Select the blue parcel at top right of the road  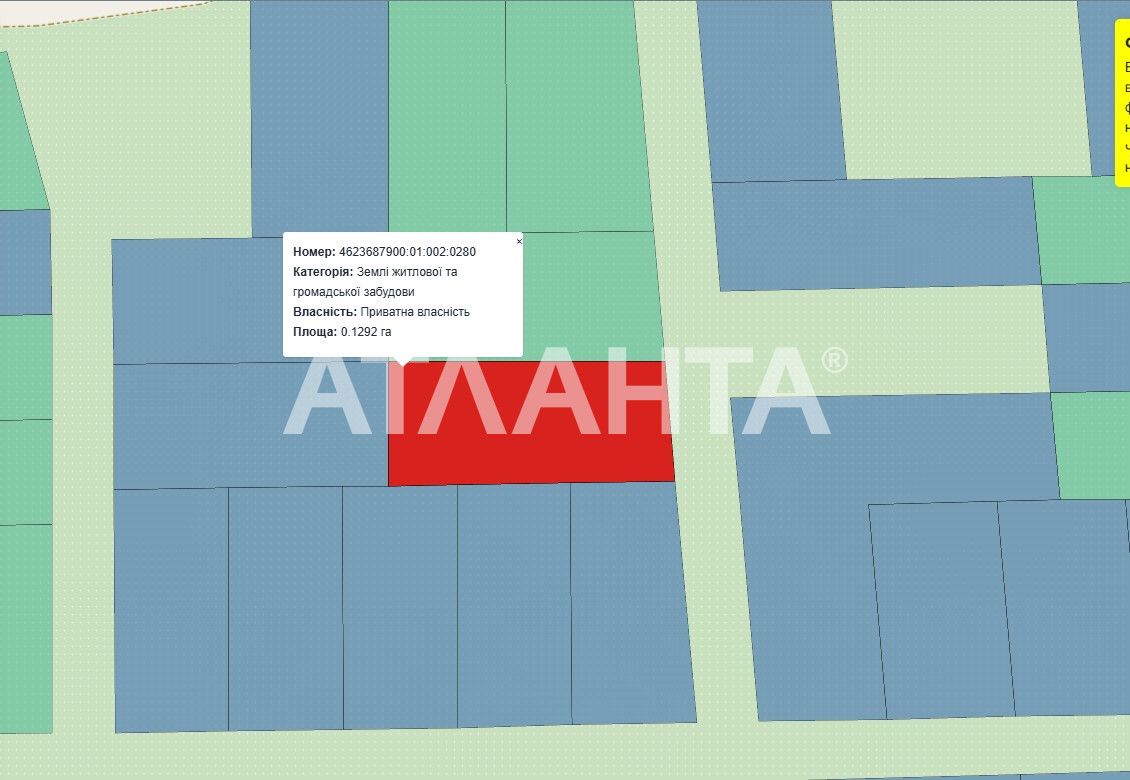point(771,90)
